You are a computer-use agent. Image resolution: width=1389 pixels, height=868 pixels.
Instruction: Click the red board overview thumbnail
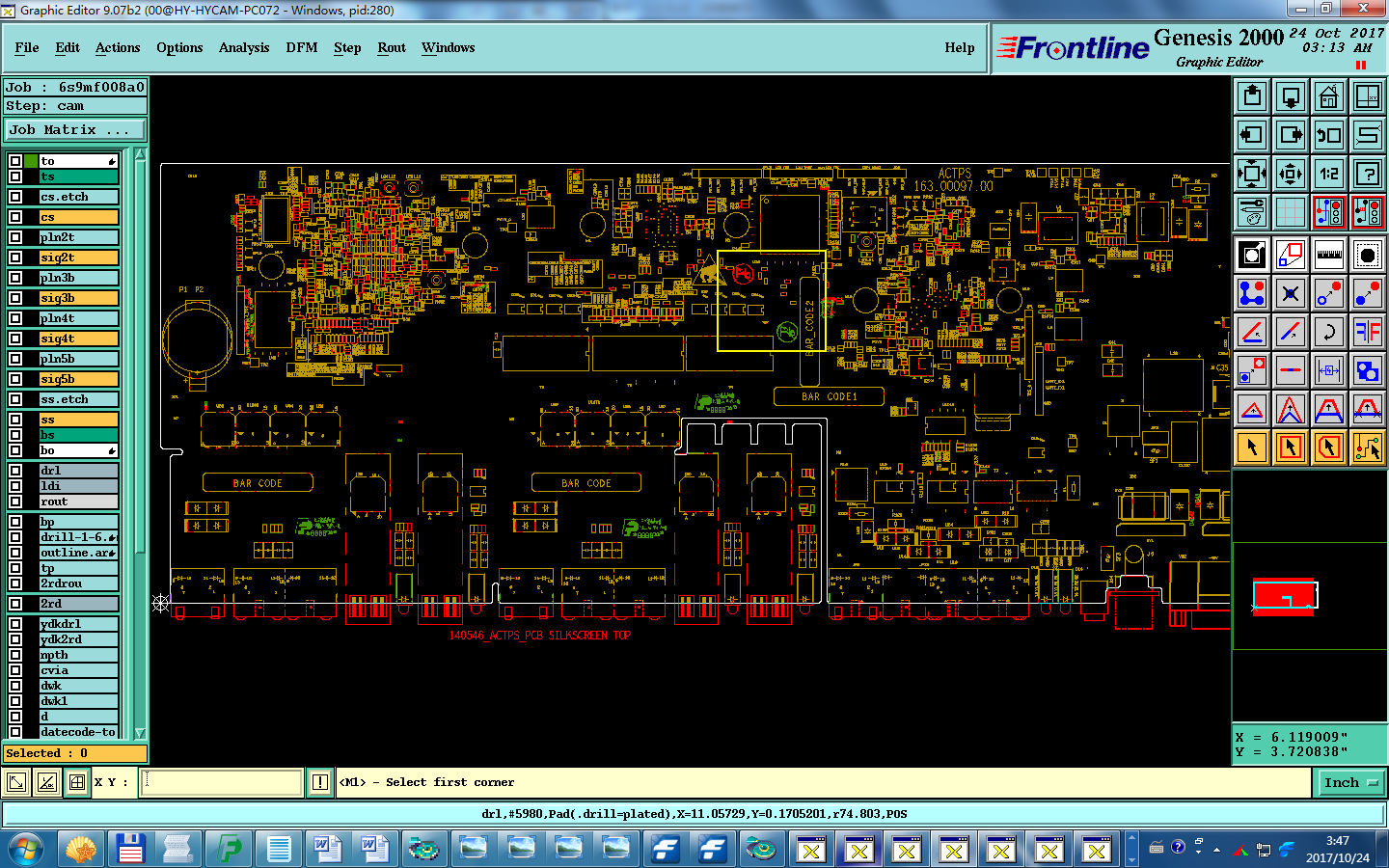click(x=1284, y=597)
